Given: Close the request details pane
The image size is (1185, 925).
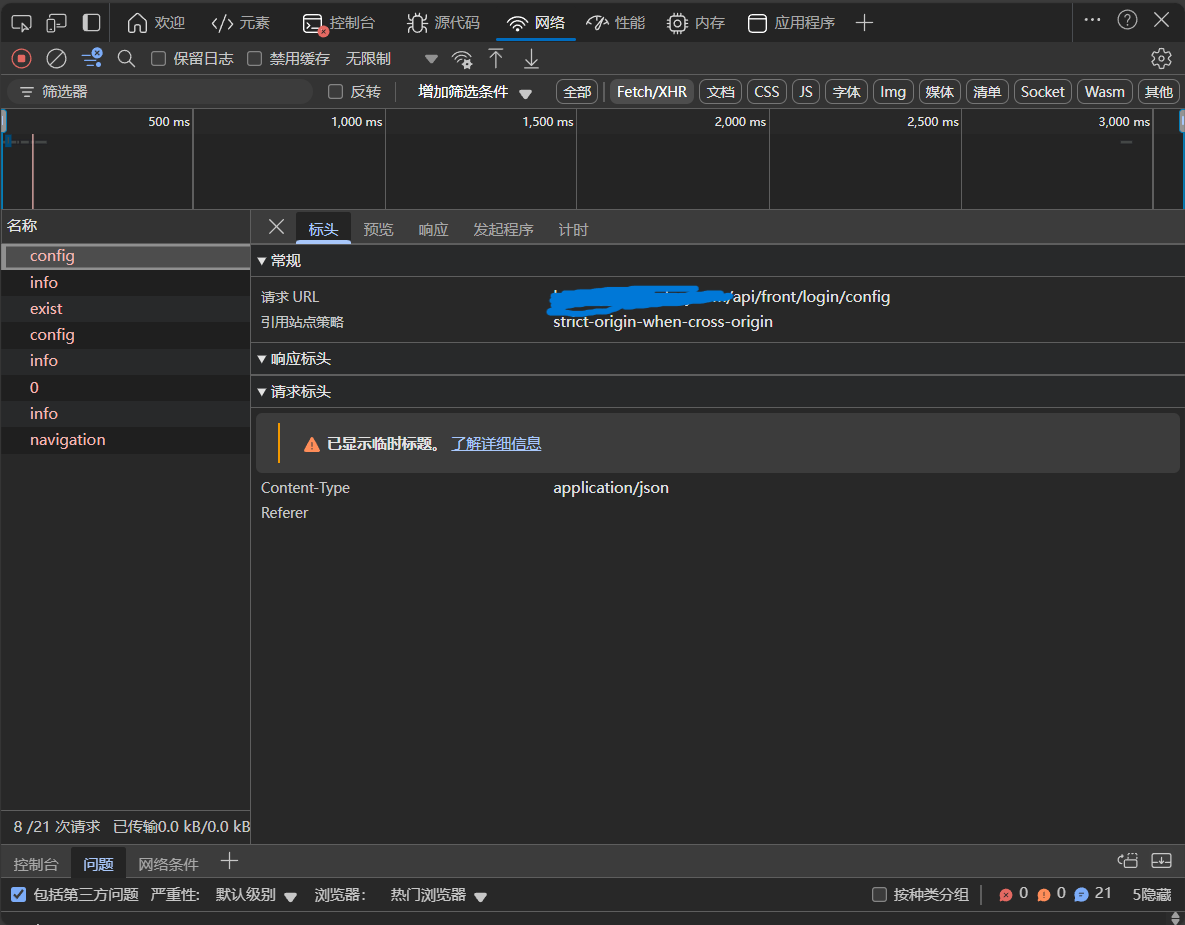Looking at the screenshot, I should coord(277,227).
